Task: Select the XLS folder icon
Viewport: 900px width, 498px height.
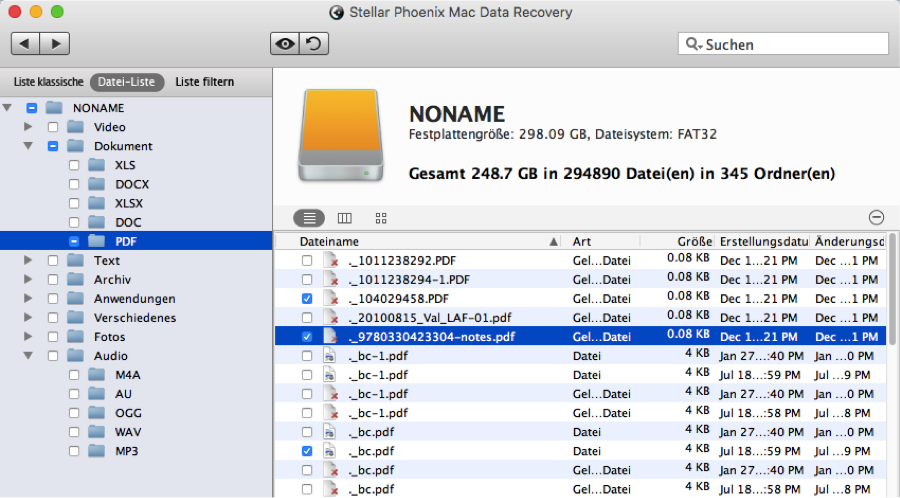Action: click(x=96, y=165)
